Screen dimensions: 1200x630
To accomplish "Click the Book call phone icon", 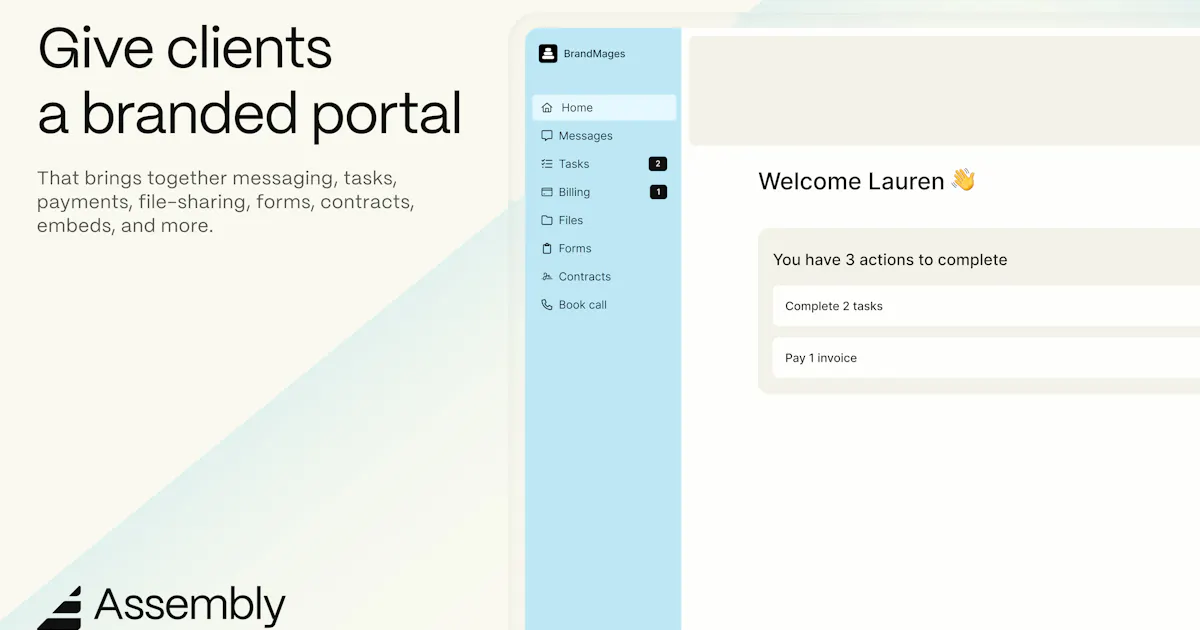I will click(x=547, y=305).
